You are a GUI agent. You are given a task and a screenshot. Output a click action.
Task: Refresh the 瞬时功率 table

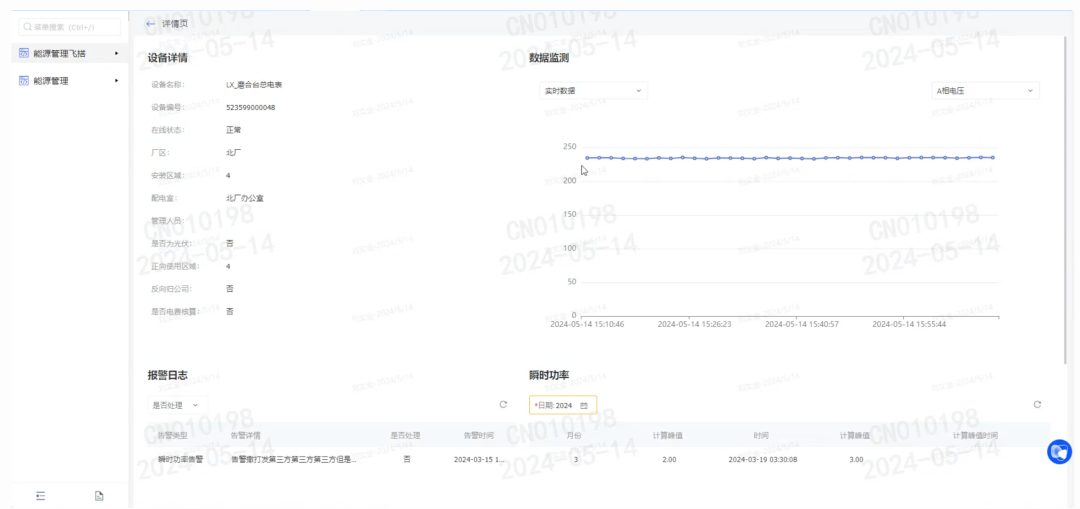point(1037,404)
